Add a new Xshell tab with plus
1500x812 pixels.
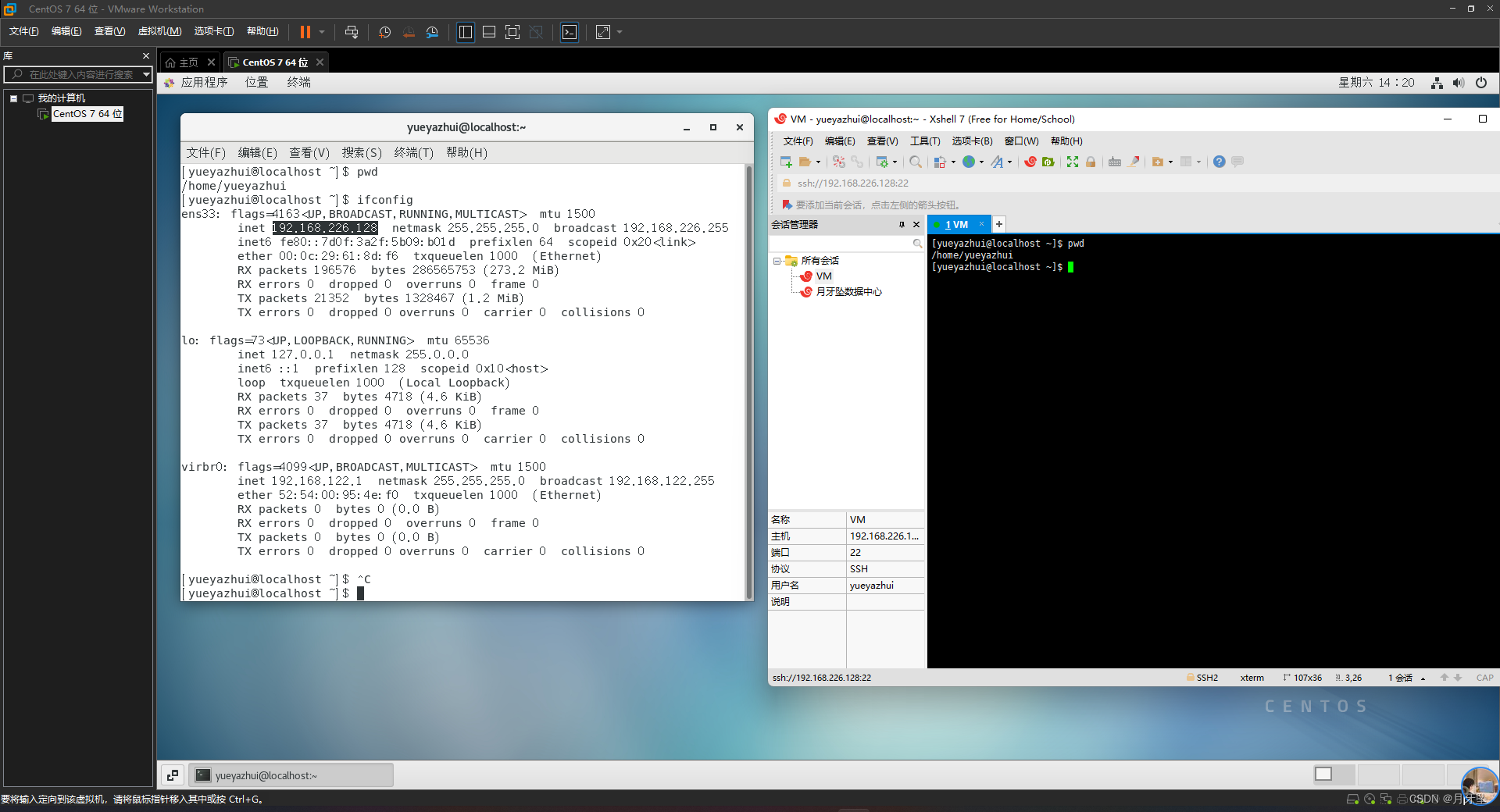(998, 224)
